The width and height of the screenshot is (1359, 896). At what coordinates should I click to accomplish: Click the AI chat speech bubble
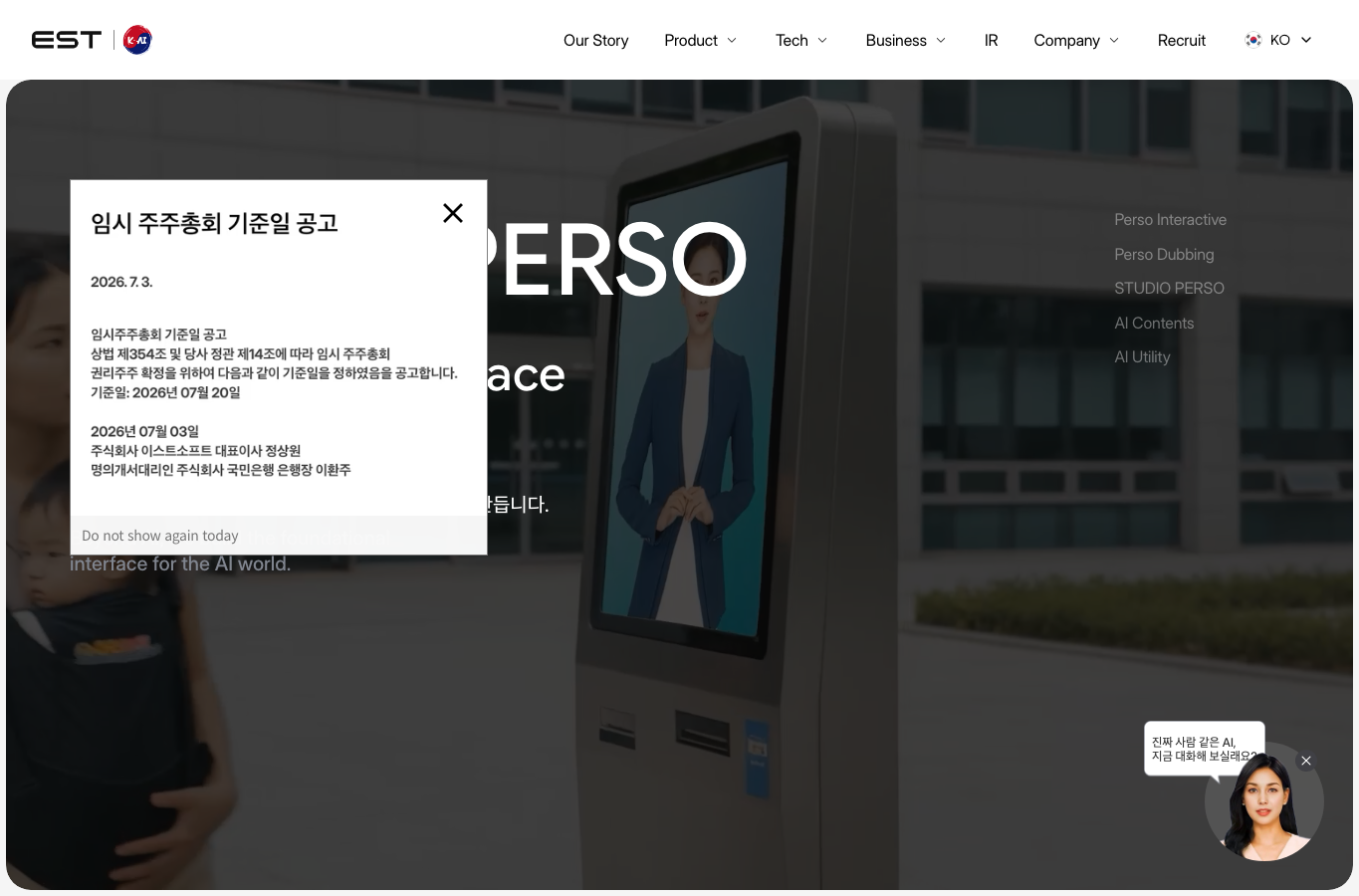1204,749
